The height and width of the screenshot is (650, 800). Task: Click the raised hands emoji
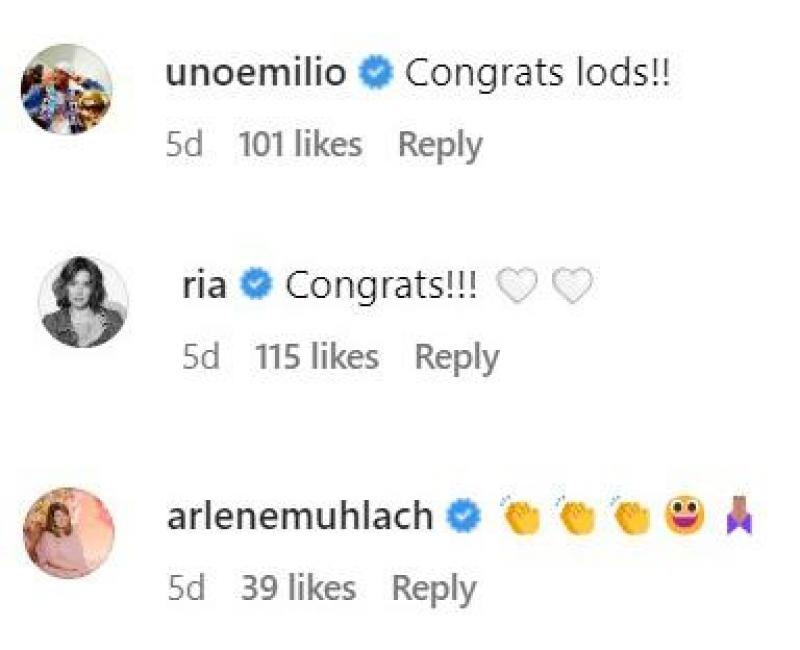point(741,516)
